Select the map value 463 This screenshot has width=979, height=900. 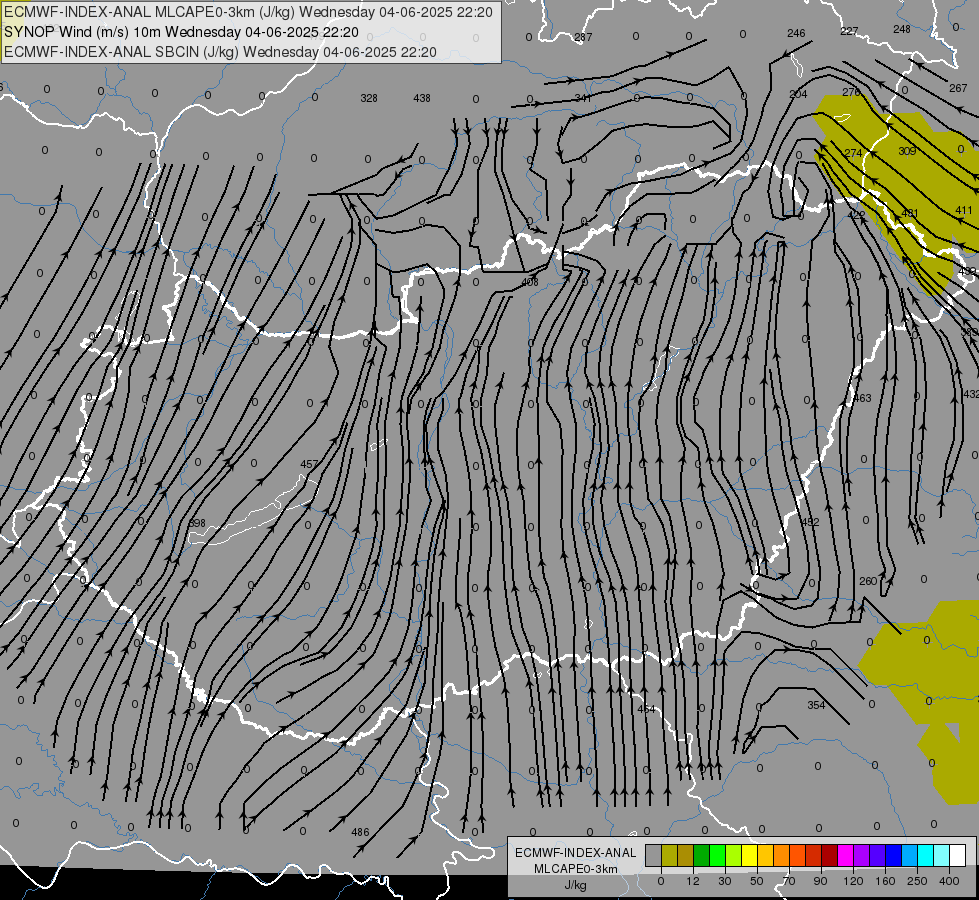click(x=862, y=398)
